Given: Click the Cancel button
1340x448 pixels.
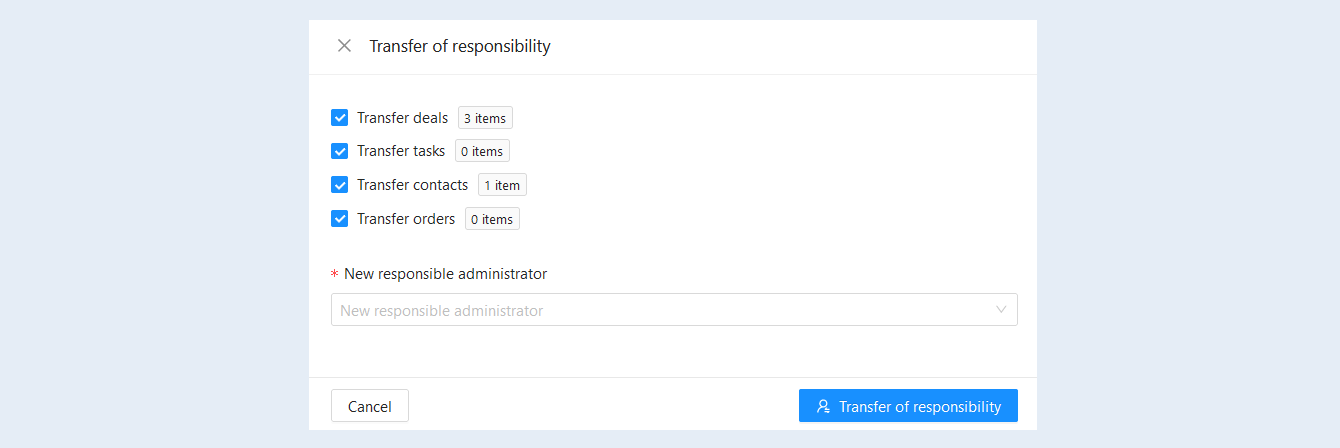Looking at the screenshot, I should [x=370, y=406].
